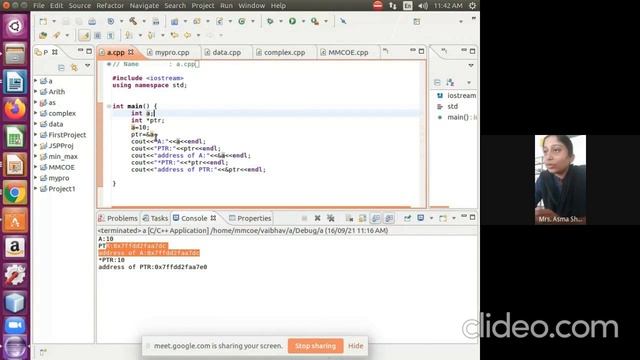This screenshot has height=360, width=640.
Task: Open the Tasks tab
Action: click(x=155, y=218)
